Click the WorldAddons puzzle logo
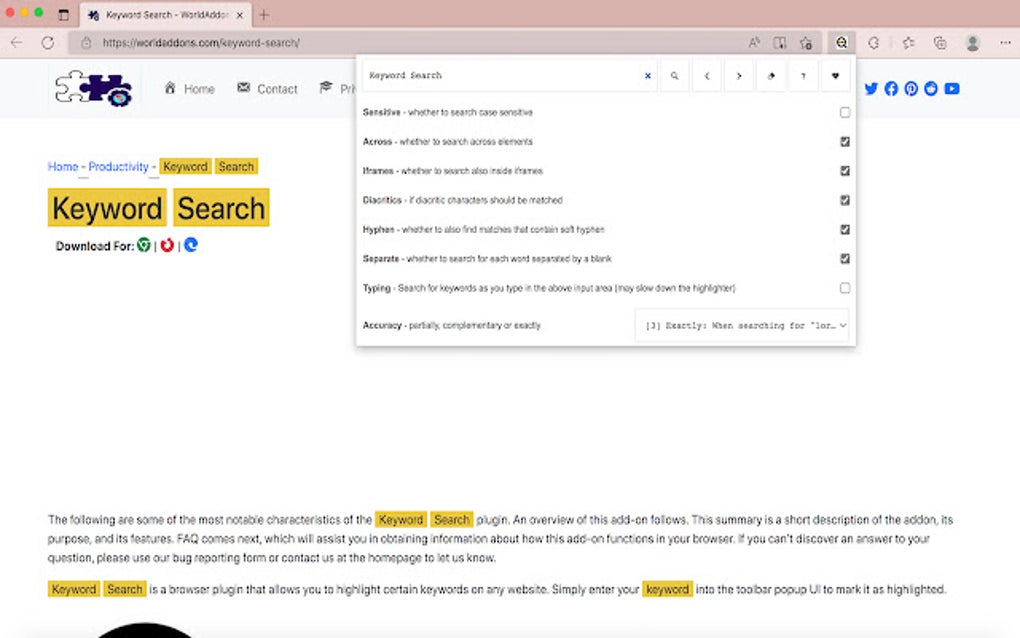 [94, 88]
